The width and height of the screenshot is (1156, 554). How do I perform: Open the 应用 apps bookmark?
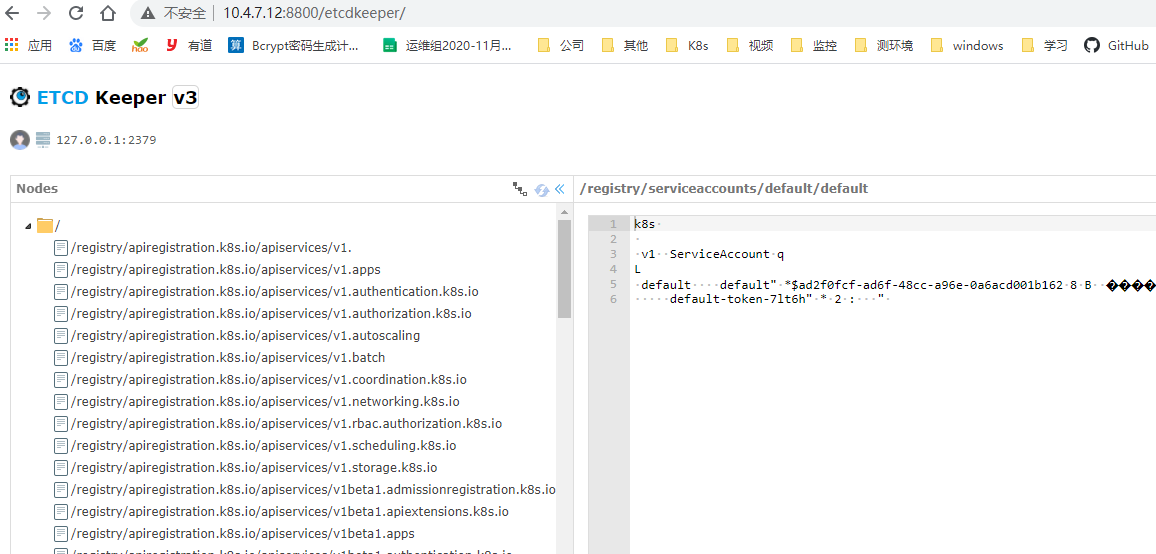pos(28,46)
